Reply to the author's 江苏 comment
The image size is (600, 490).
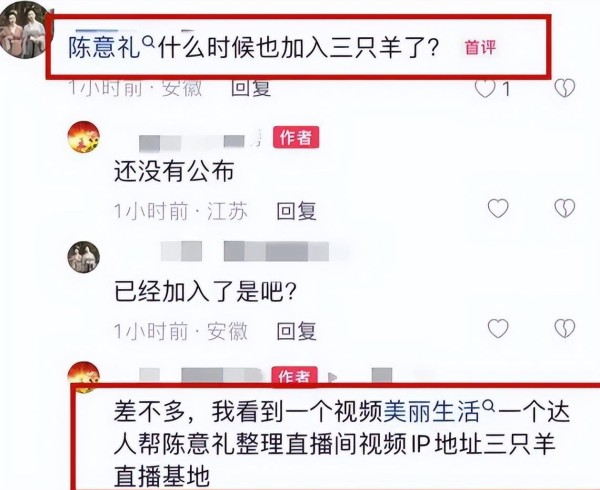point(297,211)
